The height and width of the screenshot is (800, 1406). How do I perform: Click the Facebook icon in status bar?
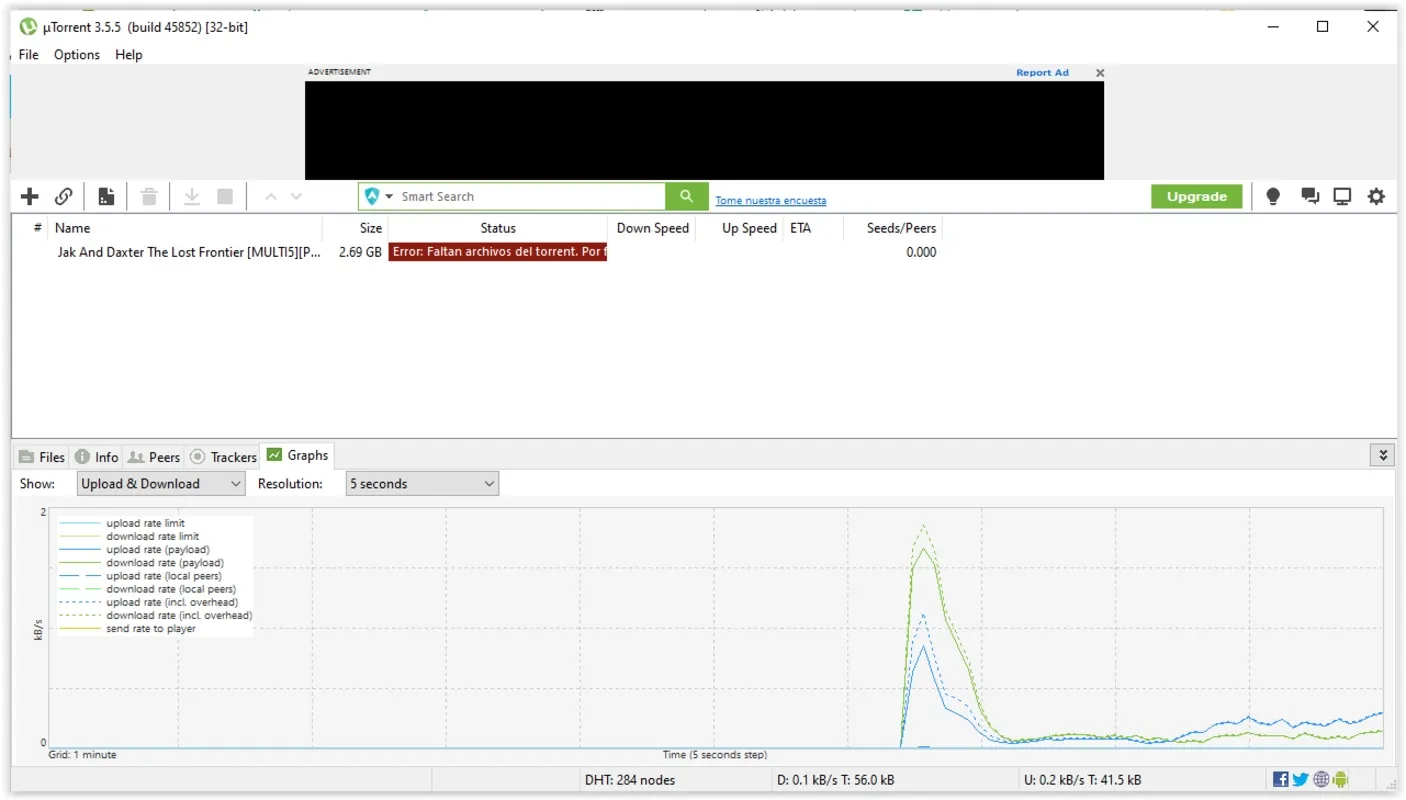click(1281, 780)
